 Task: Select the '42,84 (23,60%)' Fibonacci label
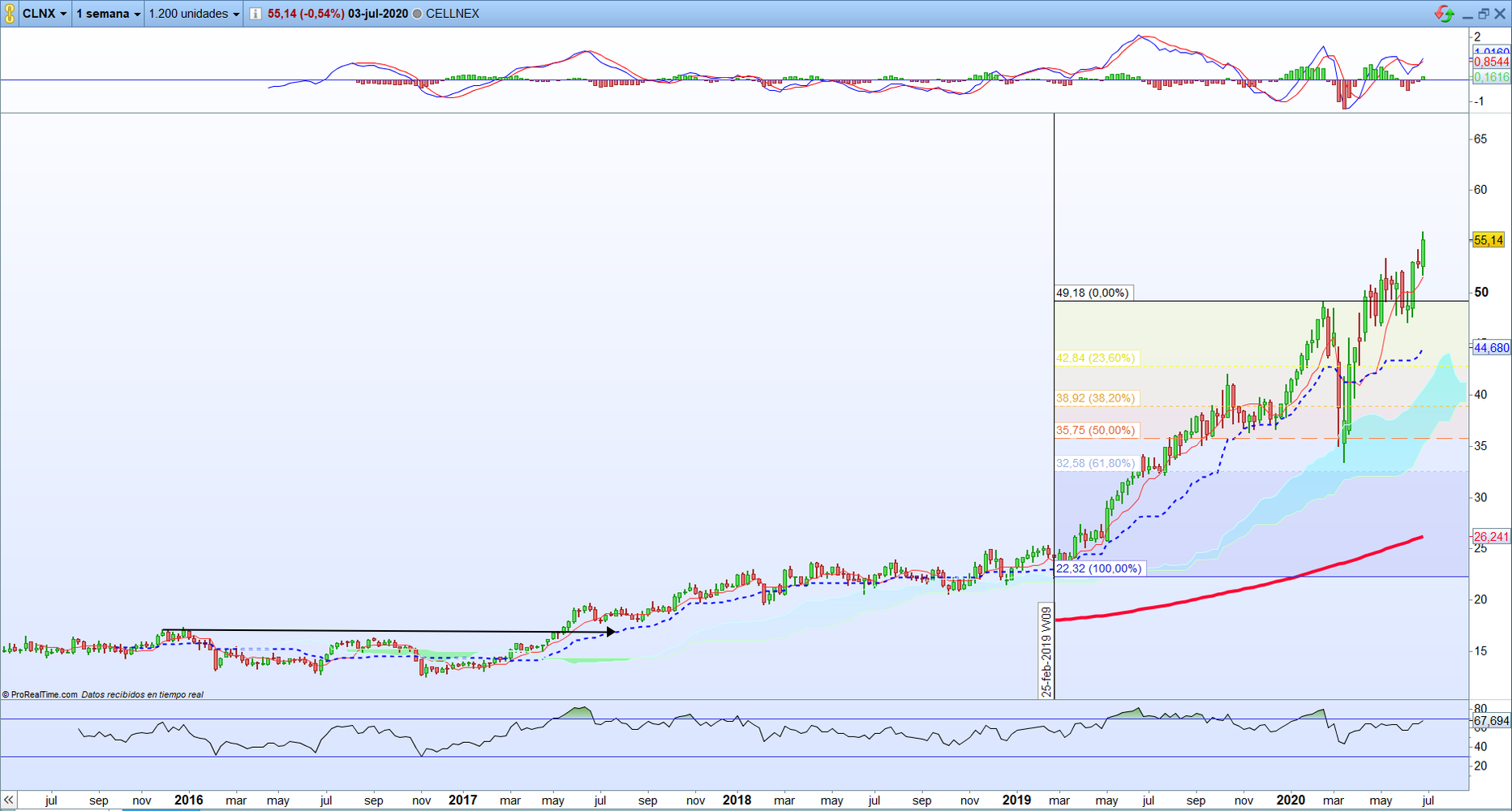[x=1096, y=358]
